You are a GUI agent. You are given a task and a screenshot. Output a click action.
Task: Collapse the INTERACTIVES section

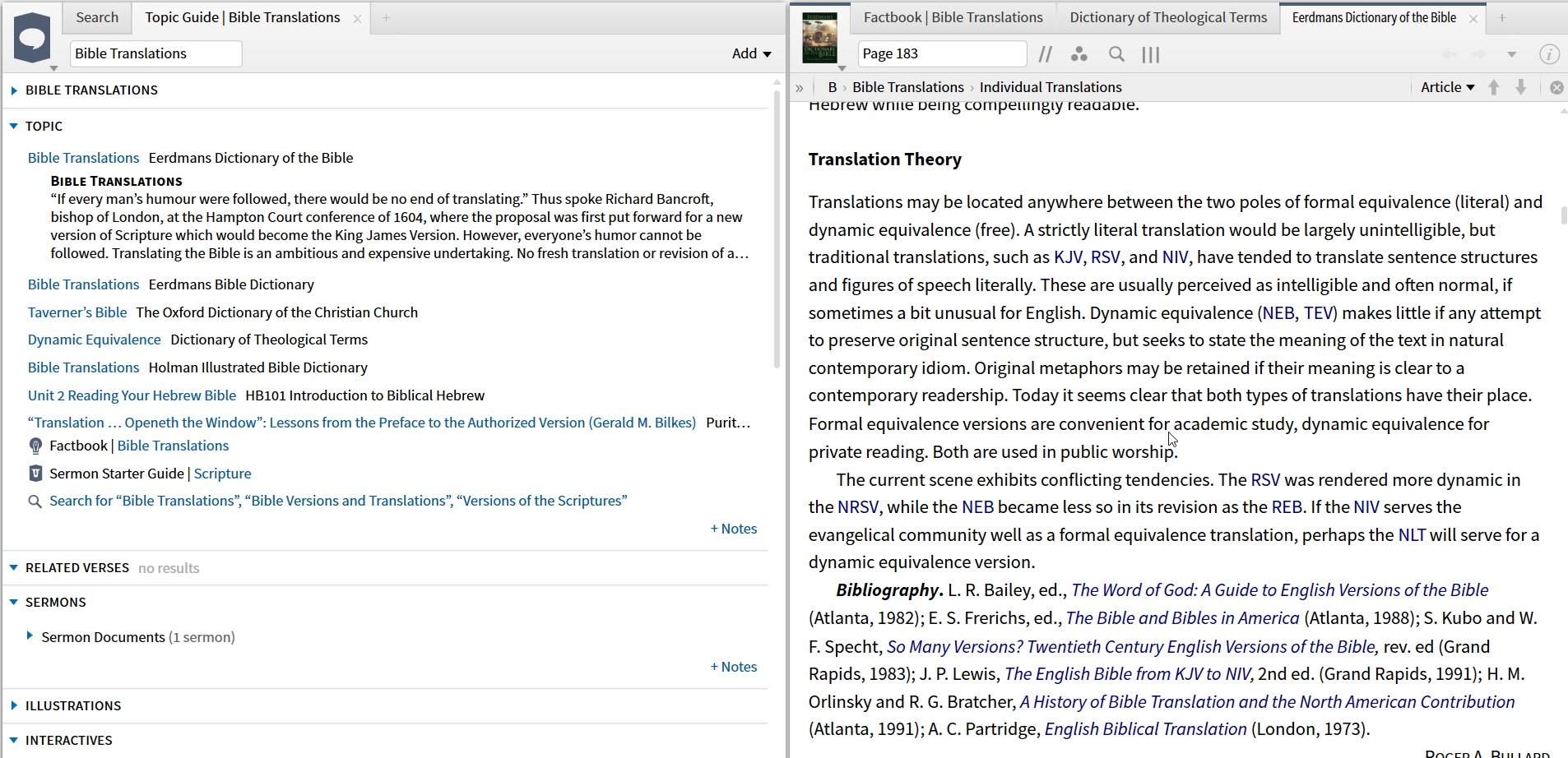click(14, 741)
